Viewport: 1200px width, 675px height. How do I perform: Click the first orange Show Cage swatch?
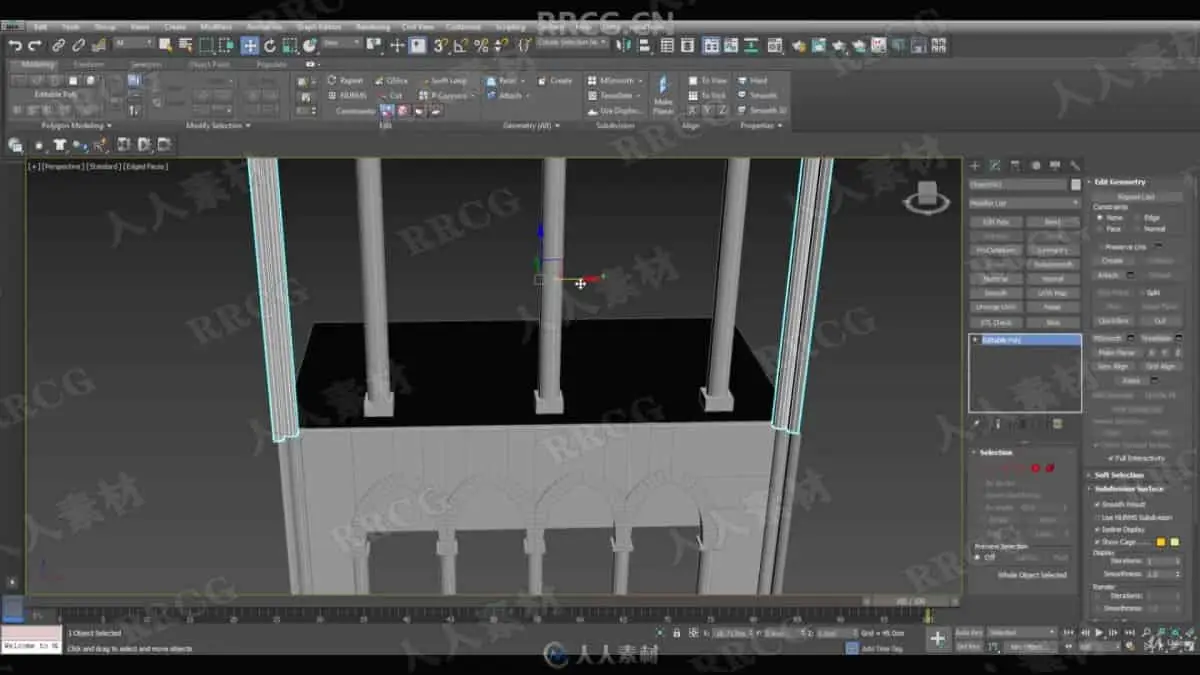point(1161,541)
